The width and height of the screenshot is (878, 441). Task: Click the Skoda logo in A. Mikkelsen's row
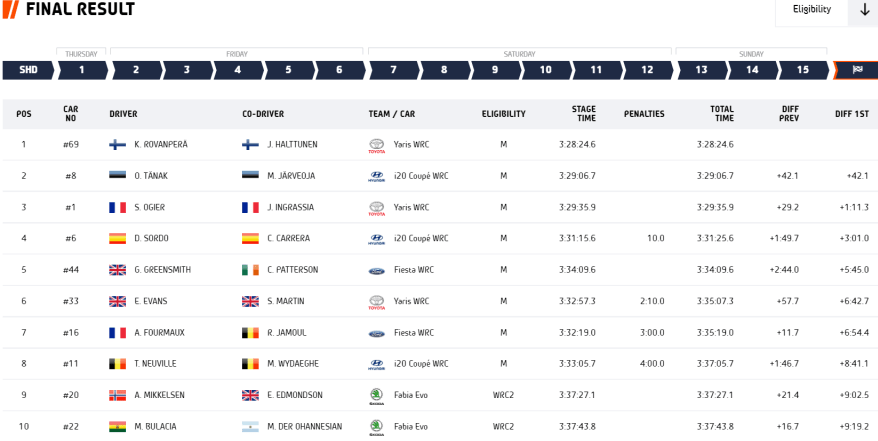376,395
